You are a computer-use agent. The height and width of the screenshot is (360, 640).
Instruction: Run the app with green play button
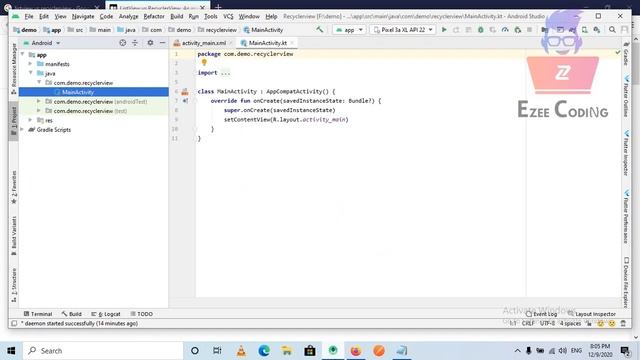tap(444, 30)
